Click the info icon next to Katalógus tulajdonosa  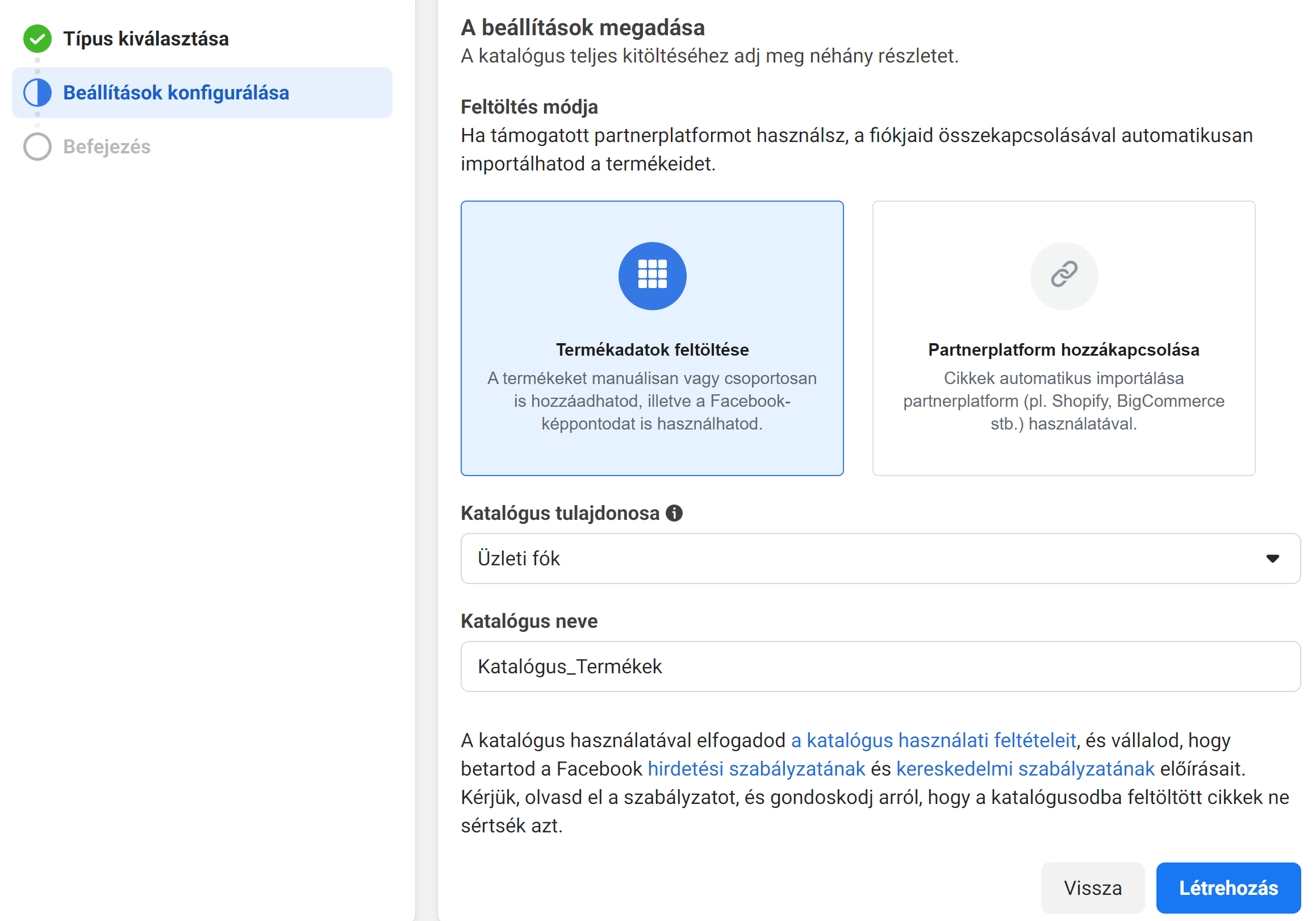coord(674,513)
